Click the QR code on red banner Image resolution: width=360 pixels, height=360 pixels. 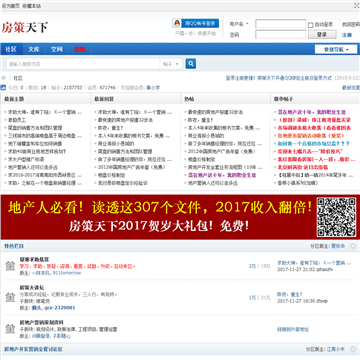pos(336,217)
